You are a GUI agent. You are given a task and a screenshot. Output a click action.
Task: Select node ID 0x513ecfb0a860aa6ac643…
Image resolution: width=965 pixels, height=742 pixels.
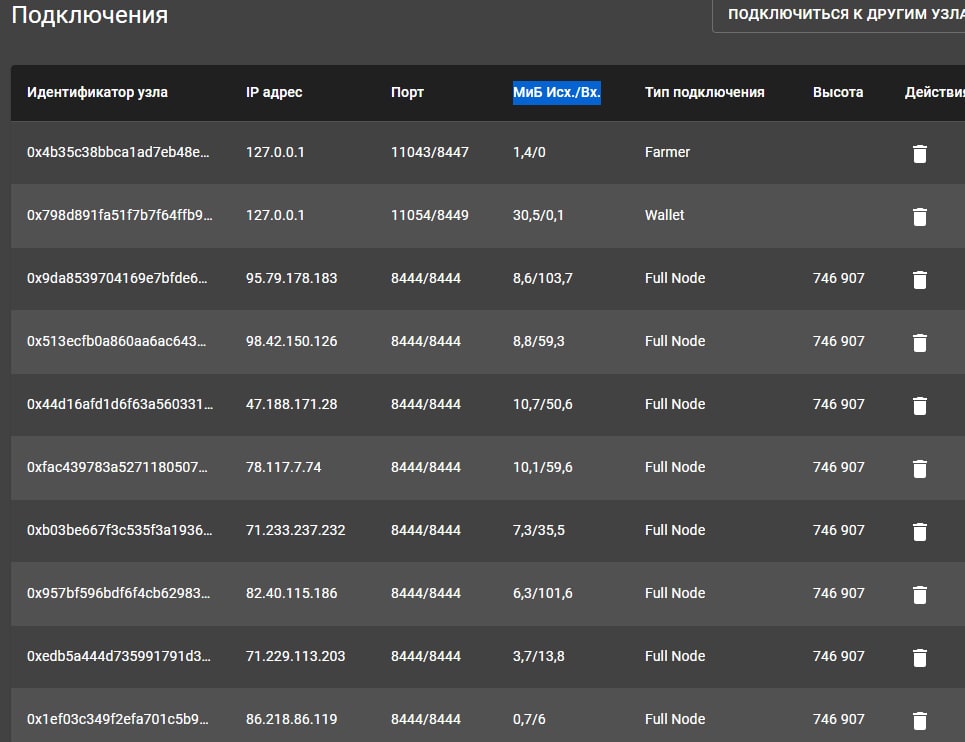pyautogui.click(x=116, y=341)
